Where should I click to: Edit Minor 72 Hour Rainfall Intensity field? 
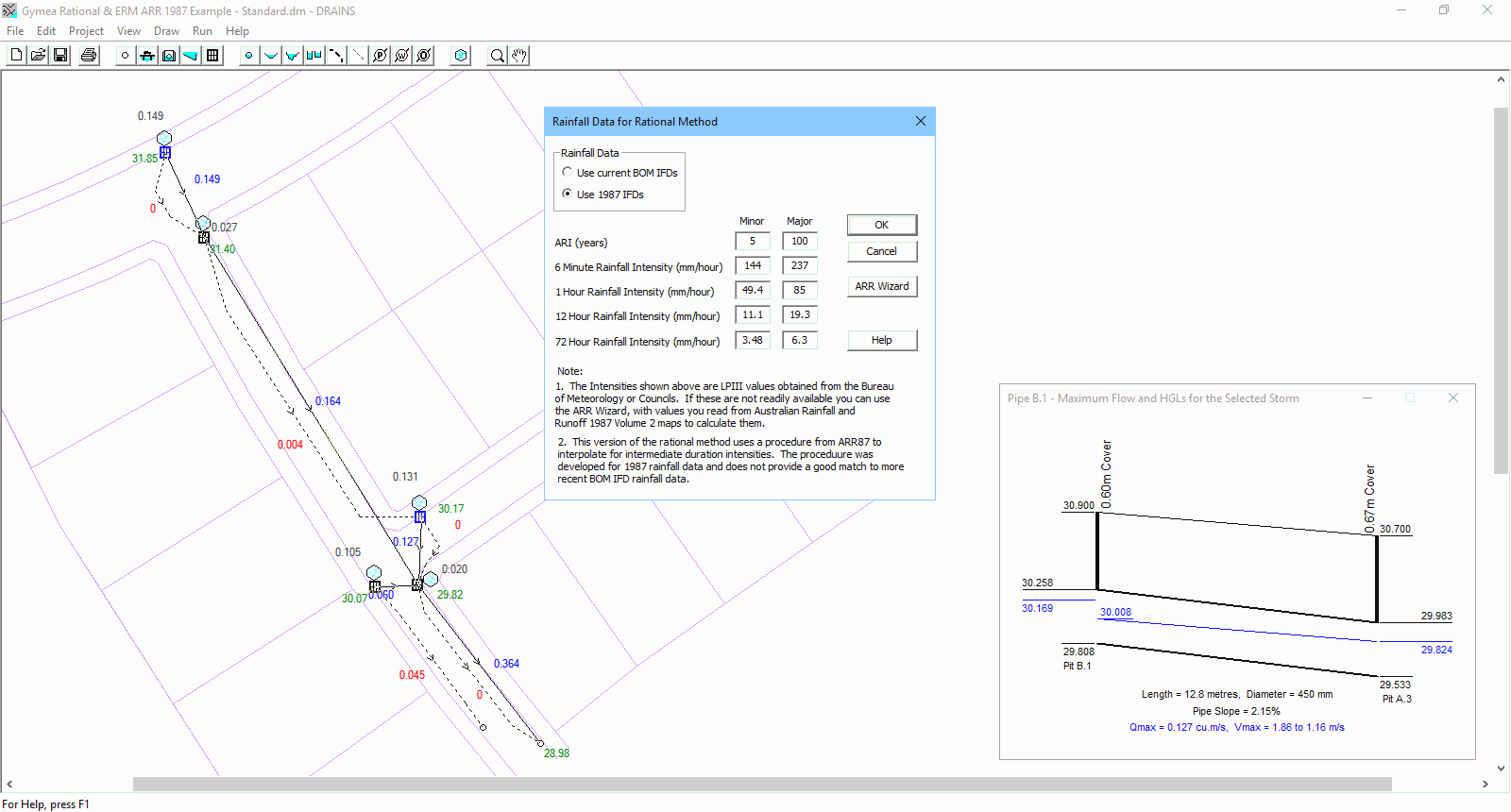coord(753,340)
